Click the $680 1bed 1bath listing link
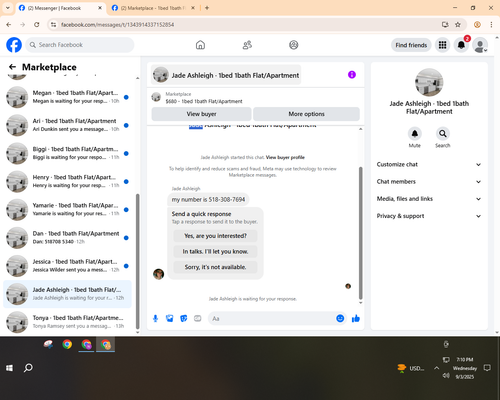The image size is (500, 400). (x=204, y=101)
